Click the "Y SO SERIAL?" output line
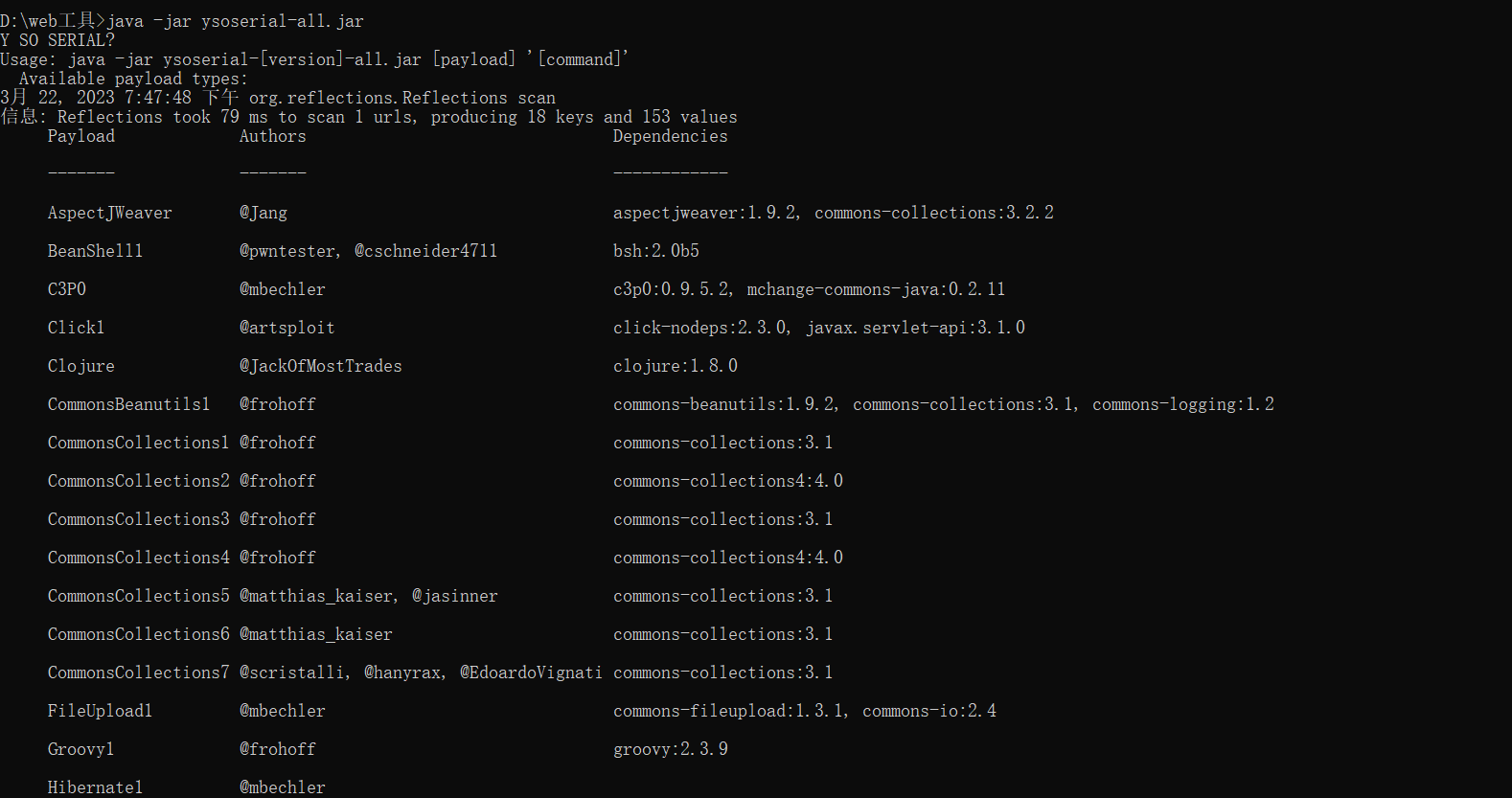The image size is (1512, 798). 57,40
